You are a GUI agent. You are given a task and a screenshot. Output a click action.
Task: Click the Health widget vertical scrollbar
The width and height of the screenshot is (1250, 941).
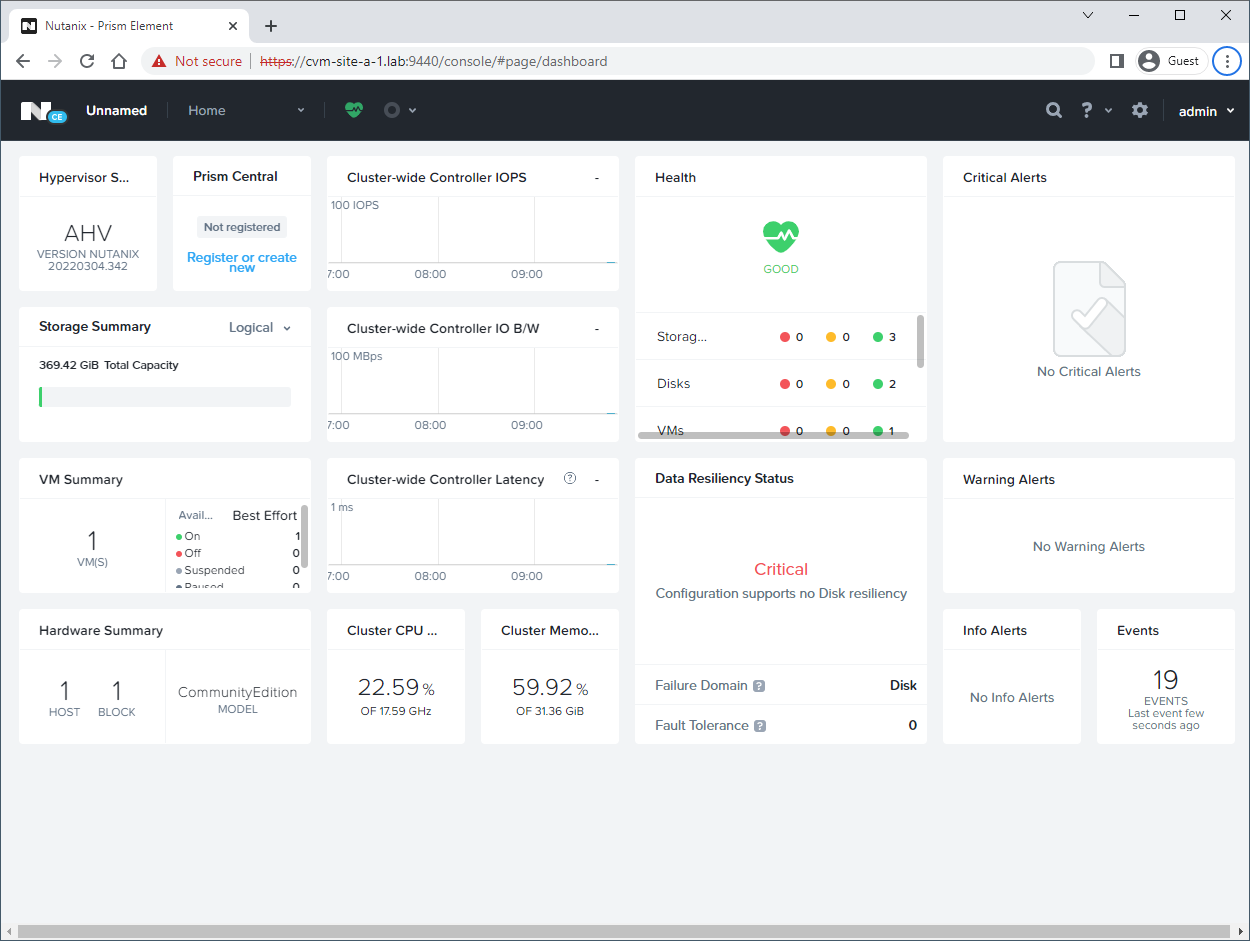(920, 341)
